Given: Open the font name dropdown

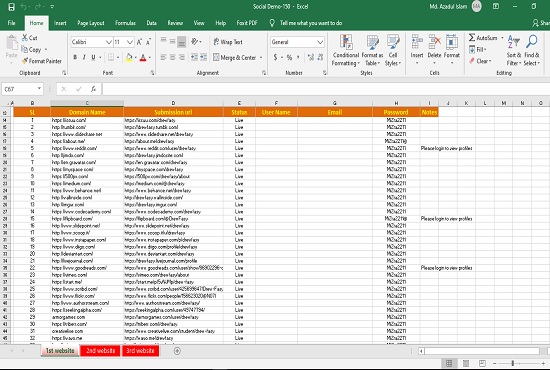Looking at the screenshot, I should pos(109,42).
